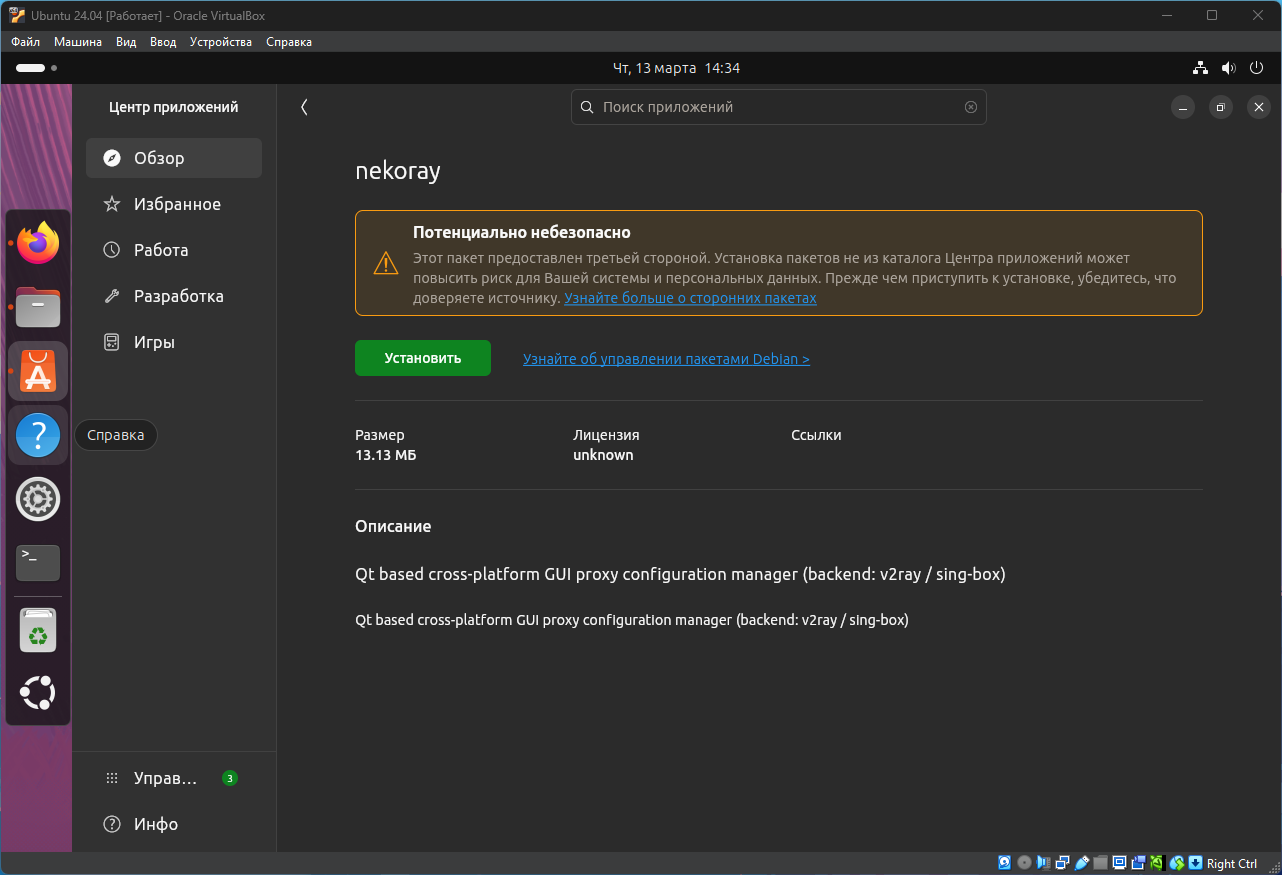The width and height of the screenshot is (1282, 875).
Task: Open link about third-party packages
Action: [690, 298]
